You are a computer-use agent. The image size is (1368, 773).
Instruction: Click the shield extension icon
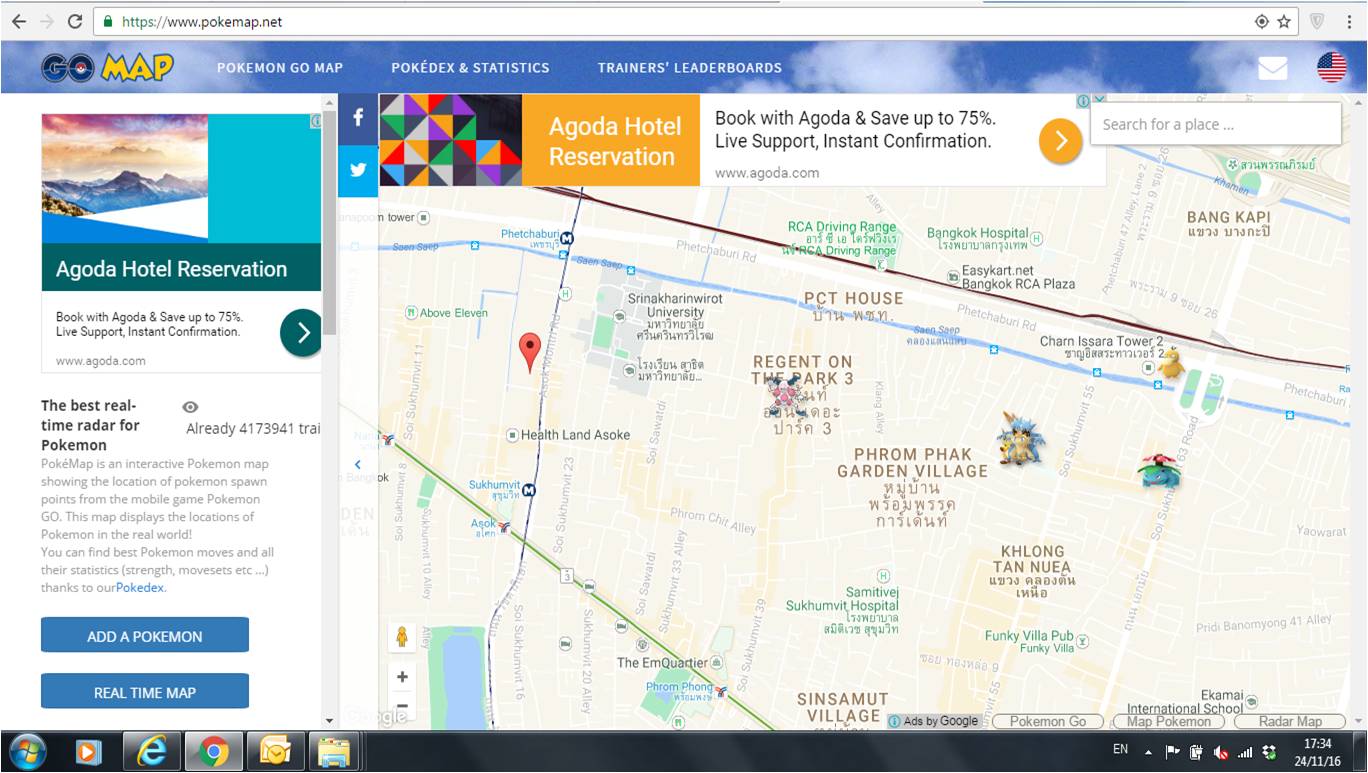tap(1318, 21)
